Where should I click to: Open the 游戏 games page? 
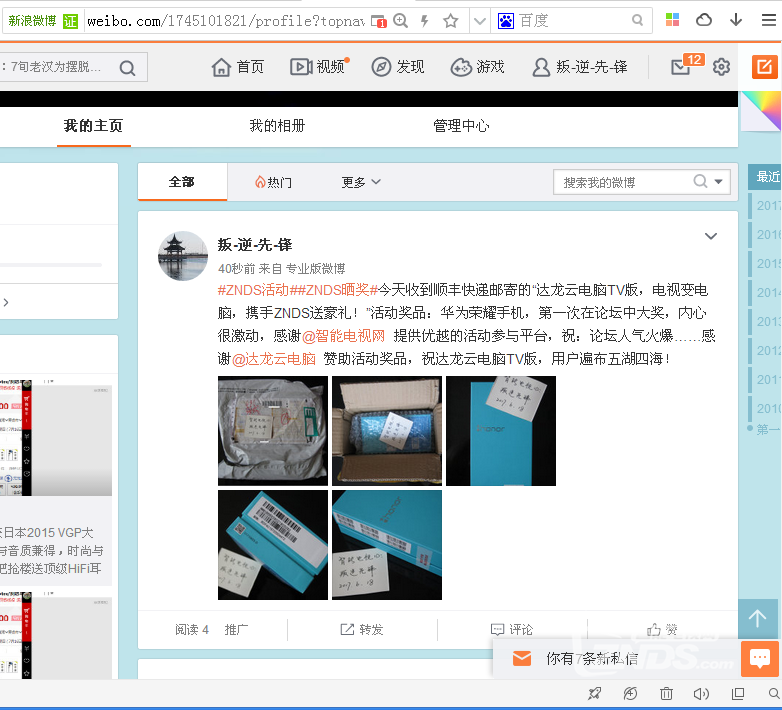pos(477,67)
